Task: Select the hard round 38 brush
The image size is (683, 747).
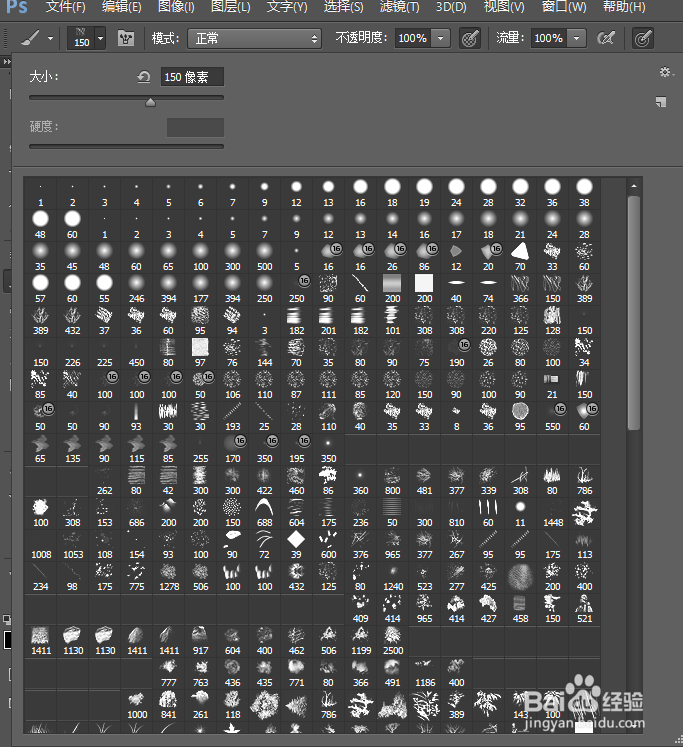Action: tap(584, 193)
